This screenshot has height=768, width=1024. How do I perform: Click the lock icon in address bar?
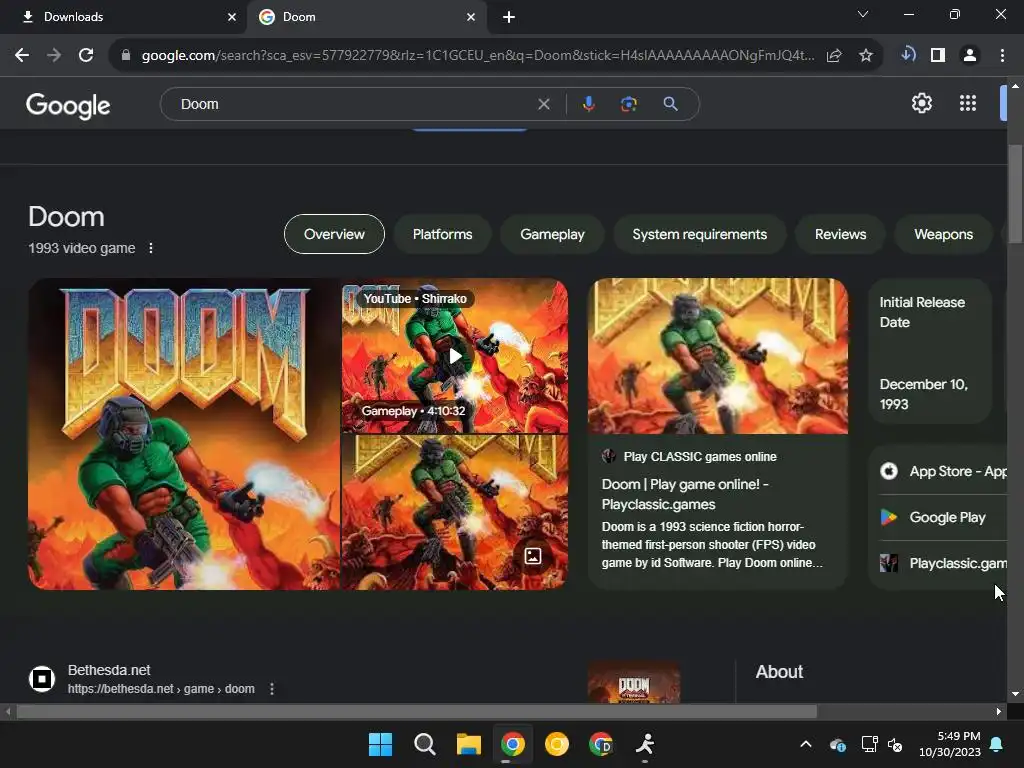pos(126,56)
